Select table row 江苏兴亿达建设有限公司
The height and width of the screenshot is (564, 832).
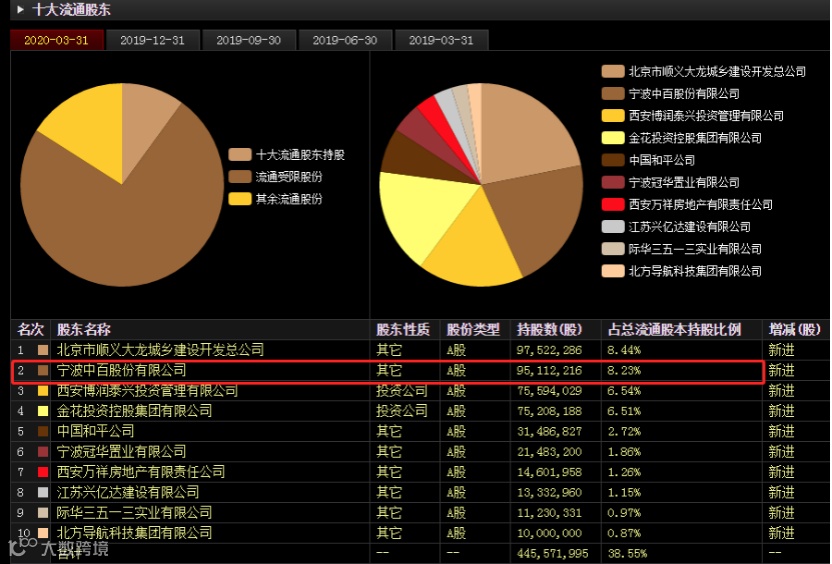(419, 492)
